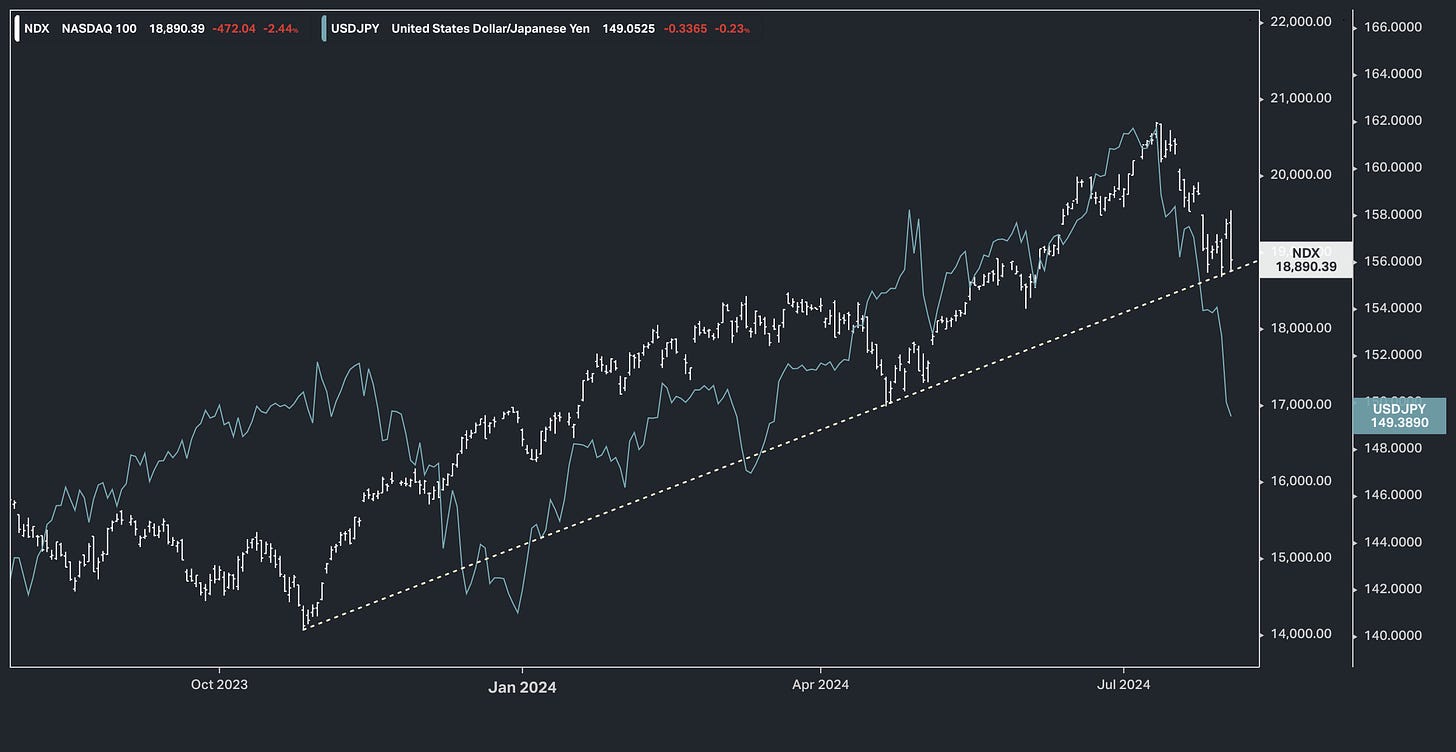Select the NASDAQ 100 legend name
The height and width of the screenshot is (752, 1456).
point(99,29)
